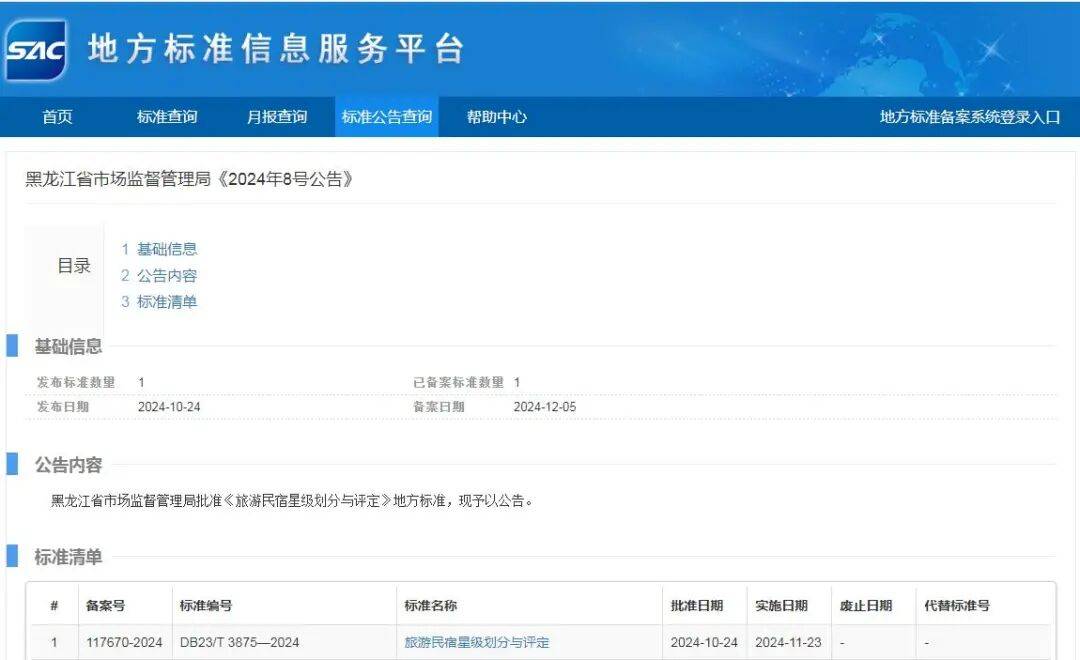Open the 月报查询 menu item
1080x660 pixels.
[277, 117]
